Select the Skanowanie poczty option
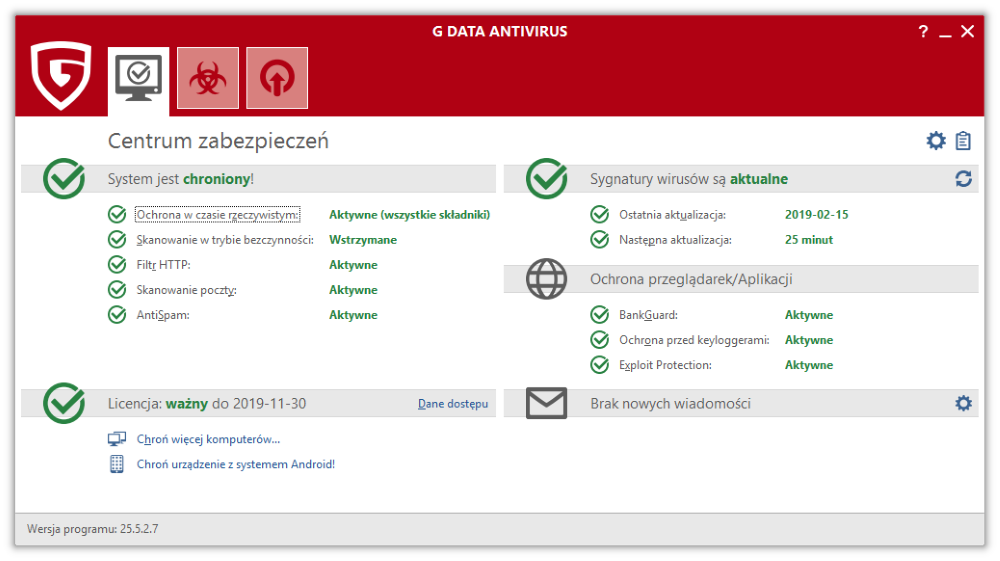This screenshot has width=1000, height=561. (186, 290)
